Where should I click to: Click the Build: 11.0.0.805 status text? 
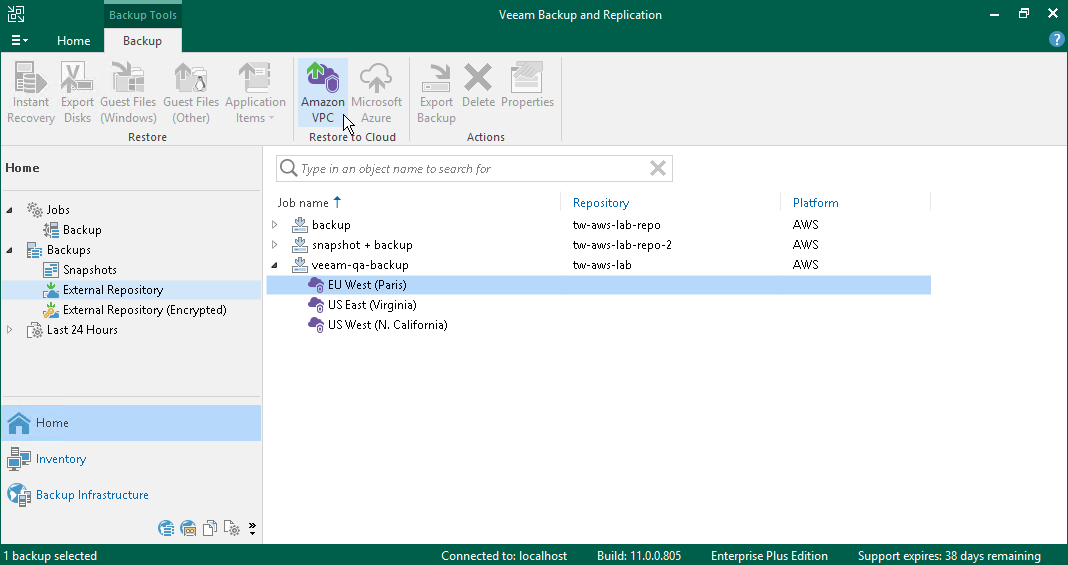pos(639,555)
